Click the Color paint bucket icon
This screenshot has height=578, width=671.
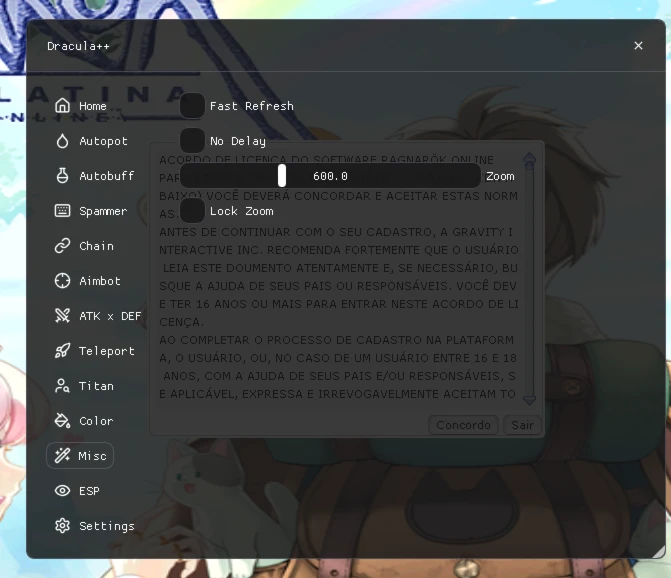(x=62, y=421)
